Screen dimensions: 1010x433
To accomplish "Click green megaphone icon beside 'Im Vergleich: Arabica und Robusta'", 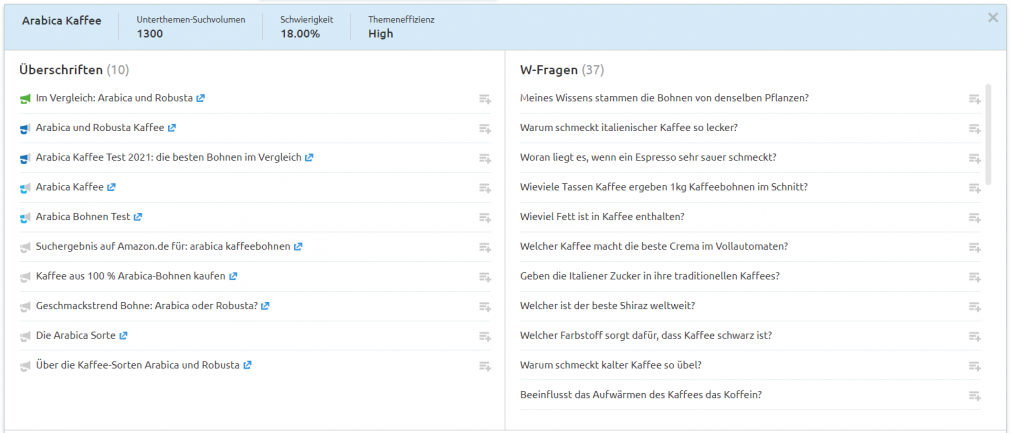I will [25, 99].
